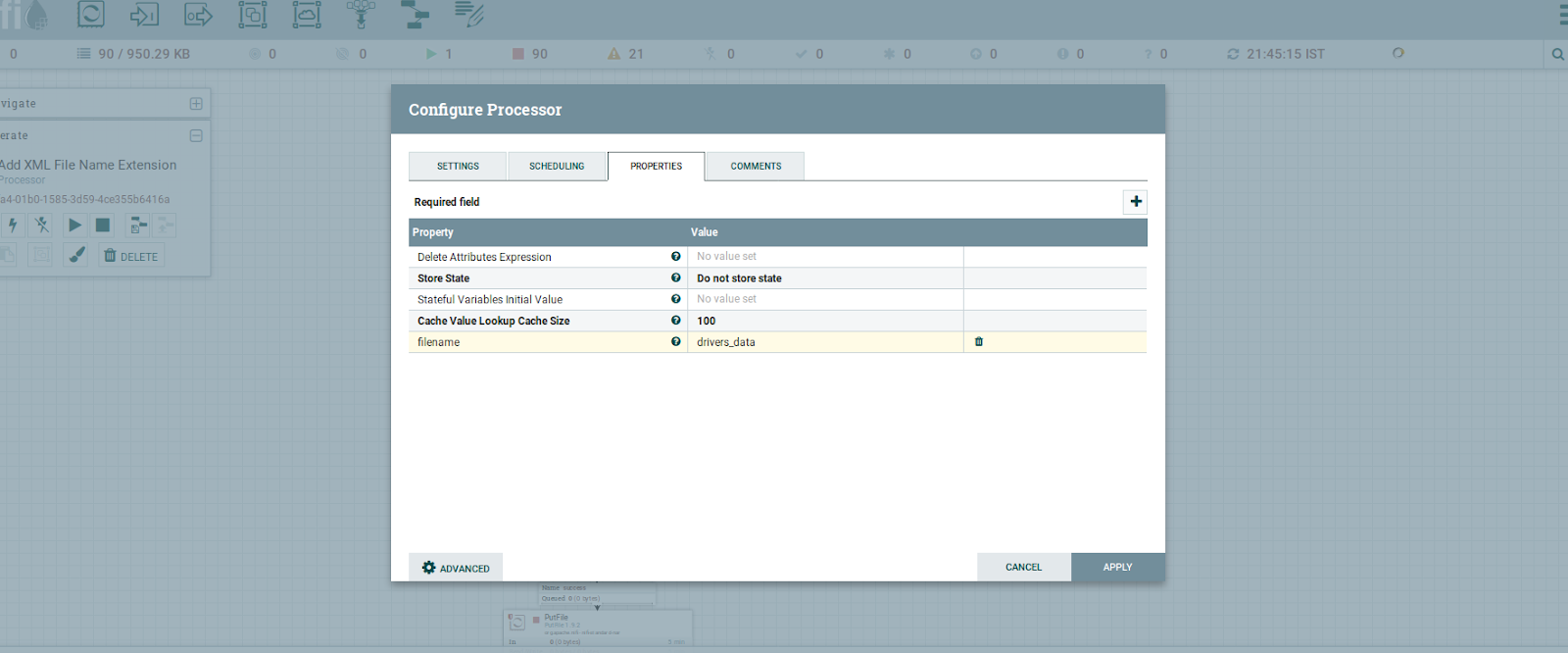Expand the Navigate panel
Viewport: 1568px width, 653px height.
click(196, 104)
